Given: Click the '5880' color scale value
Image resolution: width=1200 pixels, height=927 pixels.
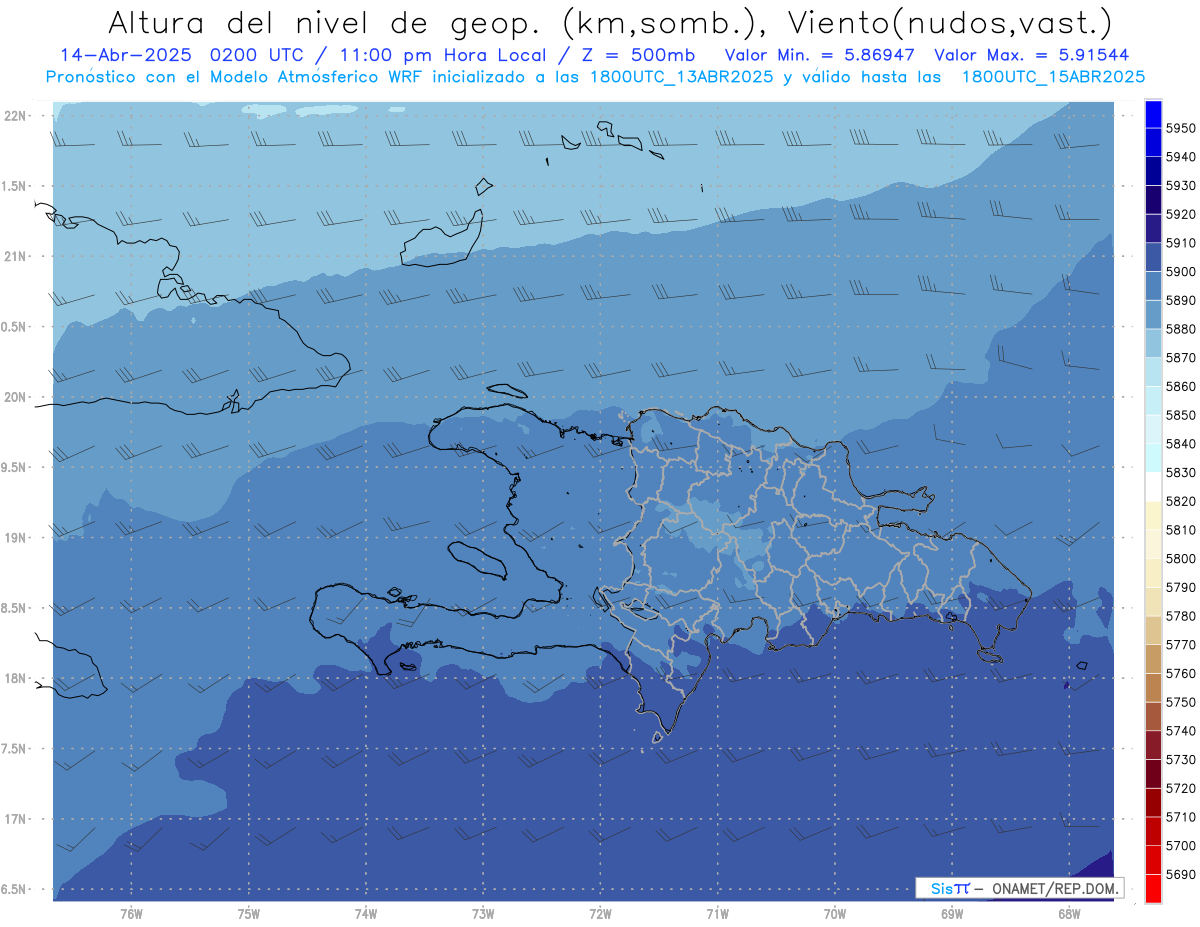Looking at the screenshot, I should coord(1180,329).
